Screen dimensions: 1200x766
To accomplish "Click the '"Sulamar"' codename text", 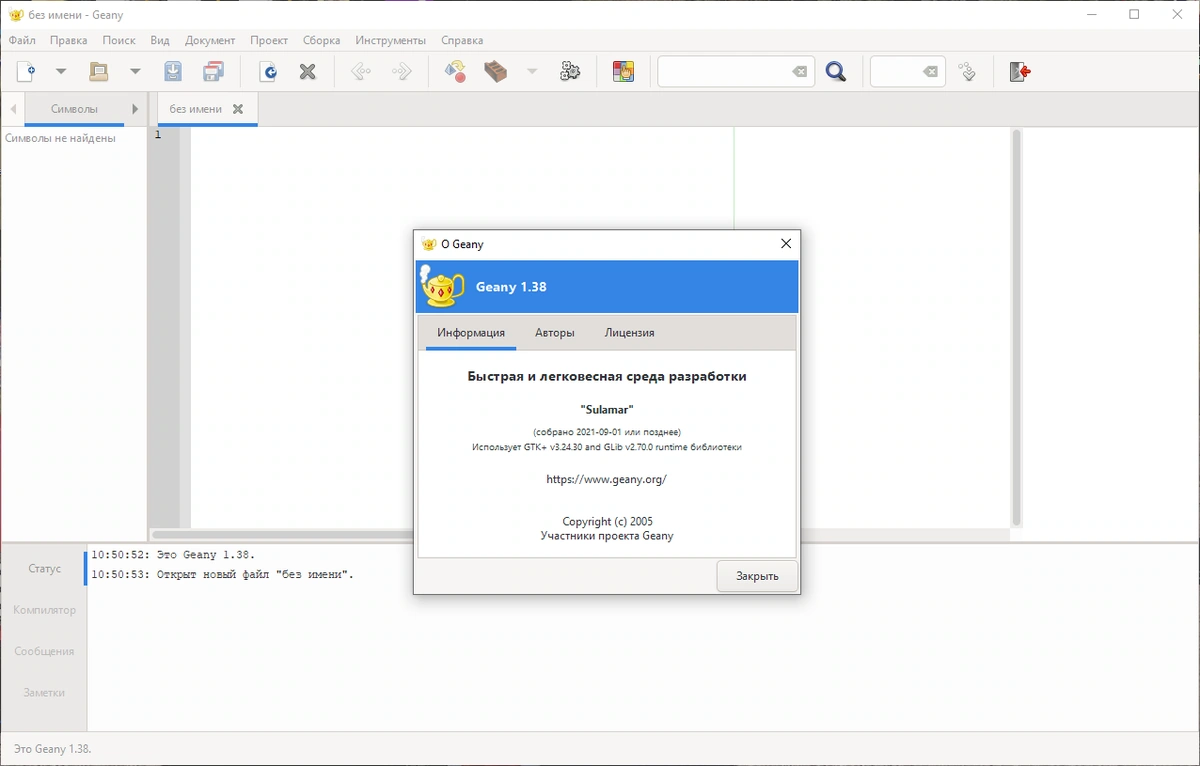I will tap(607, 409).
